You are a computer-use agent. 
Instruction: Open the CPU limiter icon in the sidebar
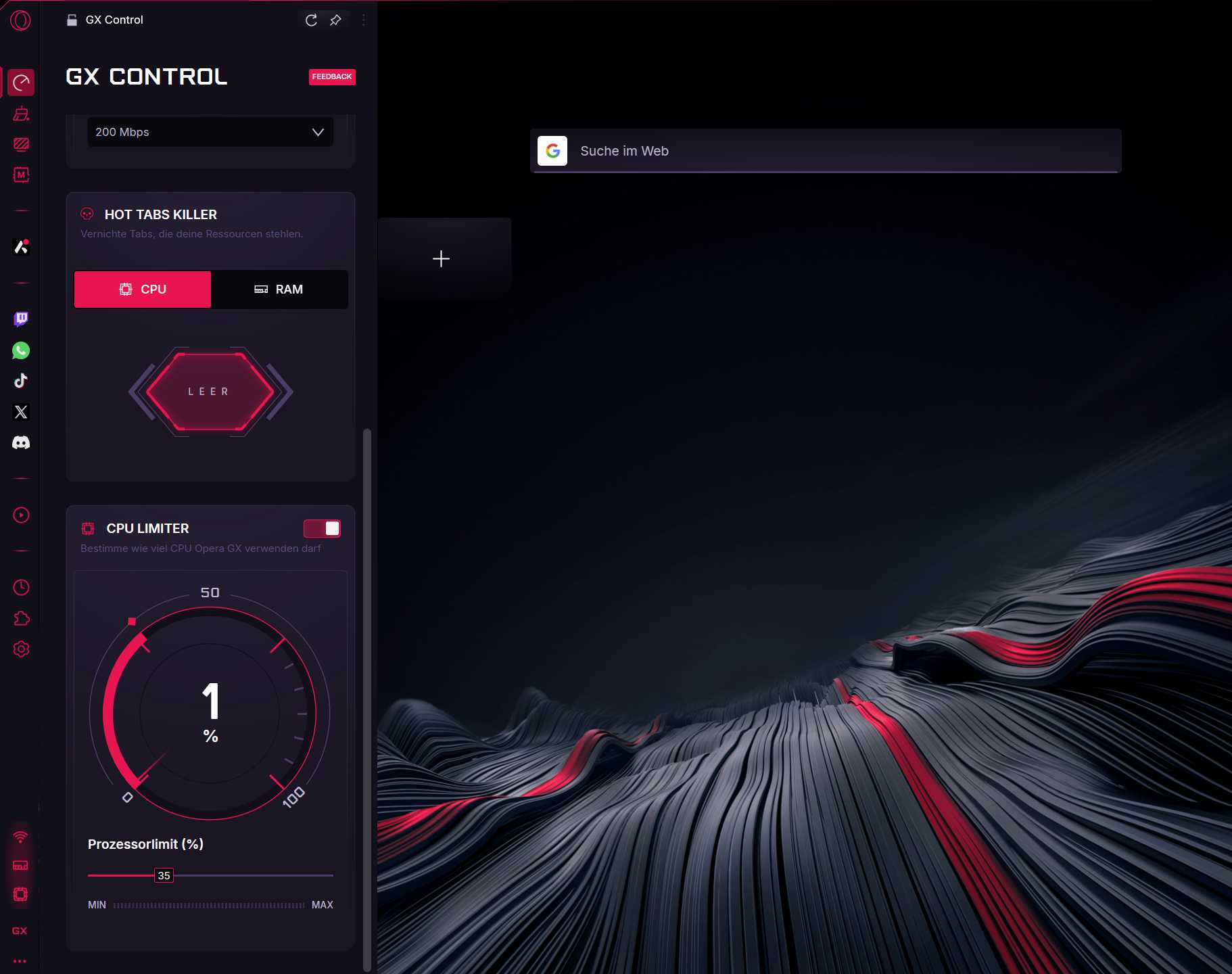point(20,894)
